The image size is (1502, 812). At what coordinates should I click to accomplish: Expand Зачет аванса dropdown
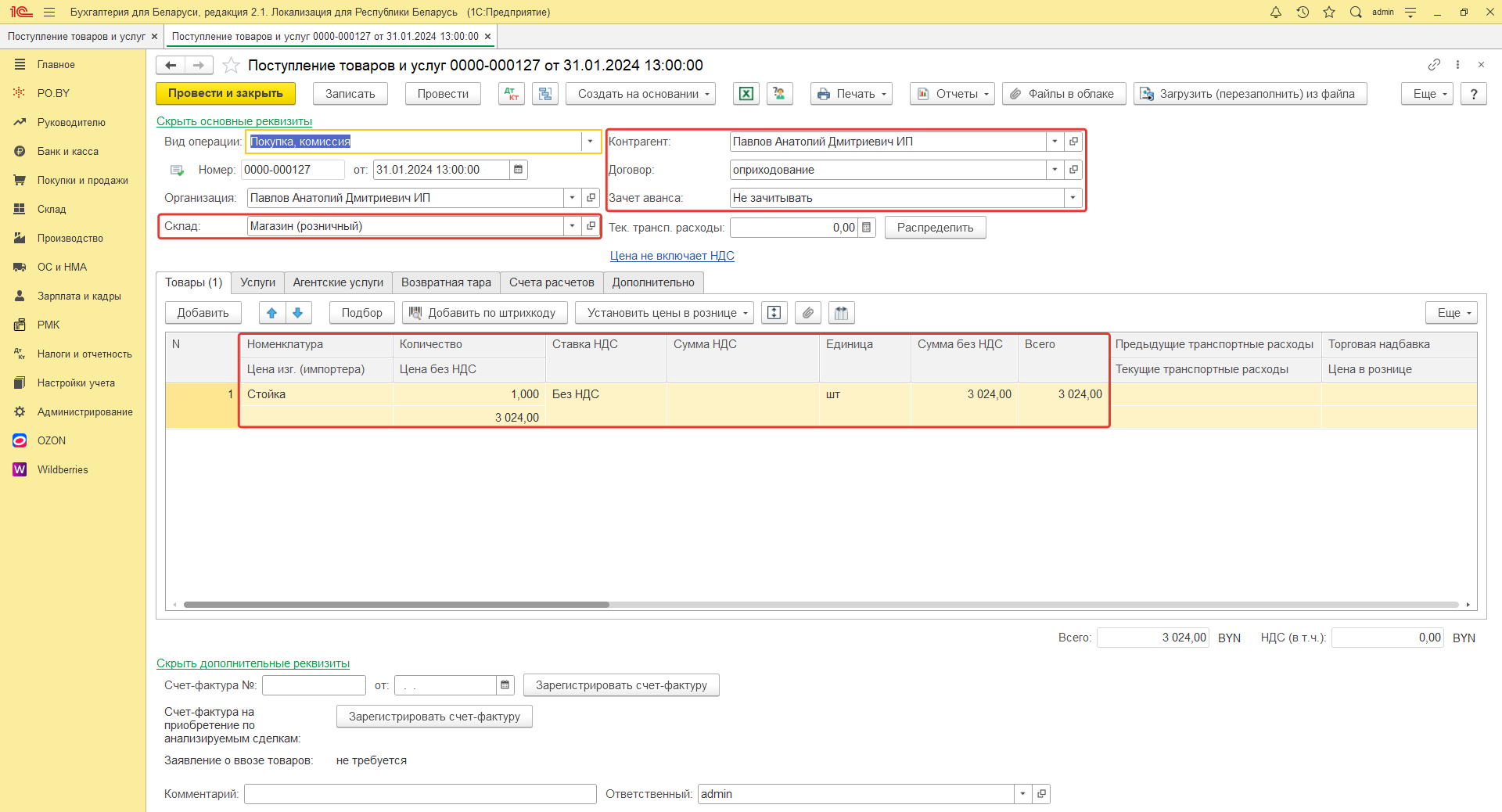tap(1073, 198)
